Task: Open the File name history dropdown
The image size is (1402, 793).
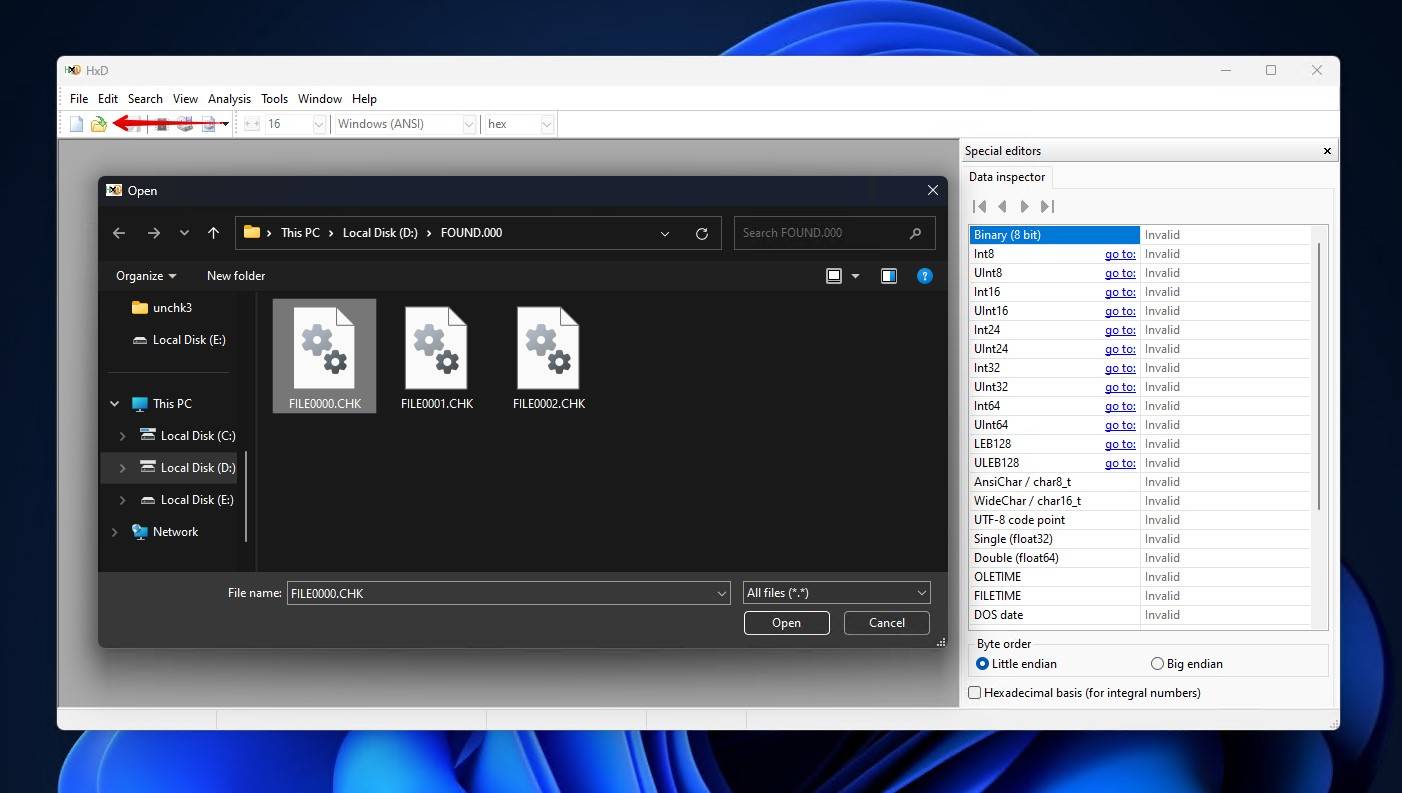Action: click(722, 593)
